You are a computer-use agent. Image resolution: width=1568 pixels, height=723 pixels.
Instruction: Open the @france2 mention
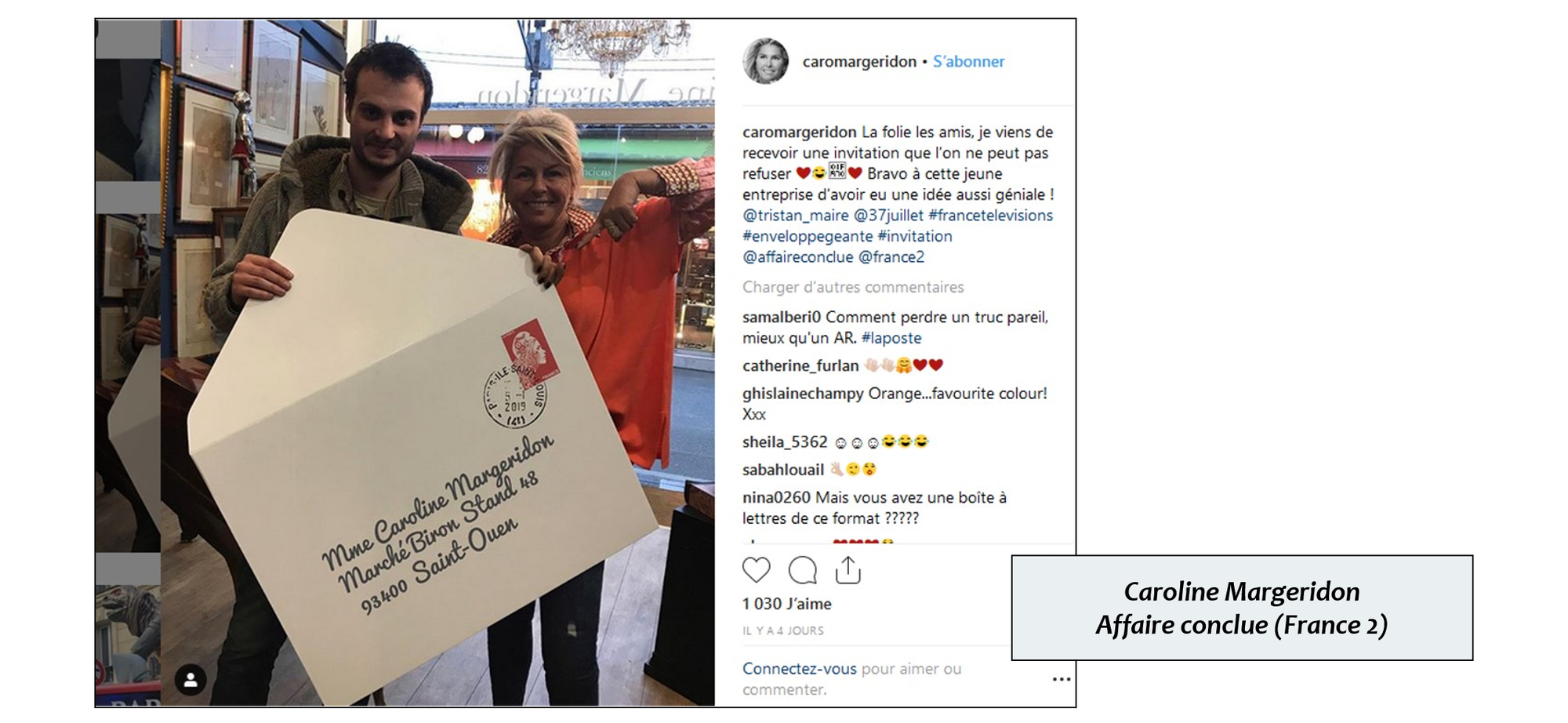[891, 256]
